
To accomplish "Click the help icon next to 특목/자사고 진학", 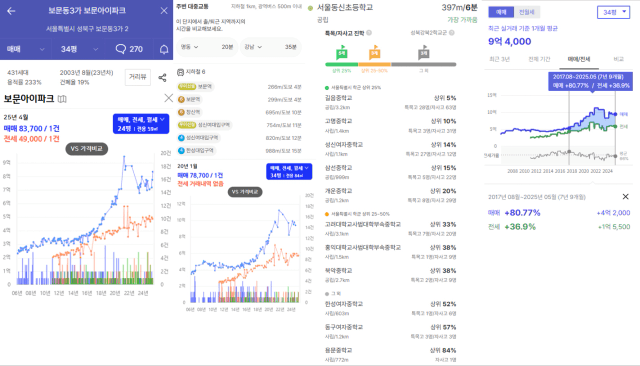I will (x=369, y=33).
